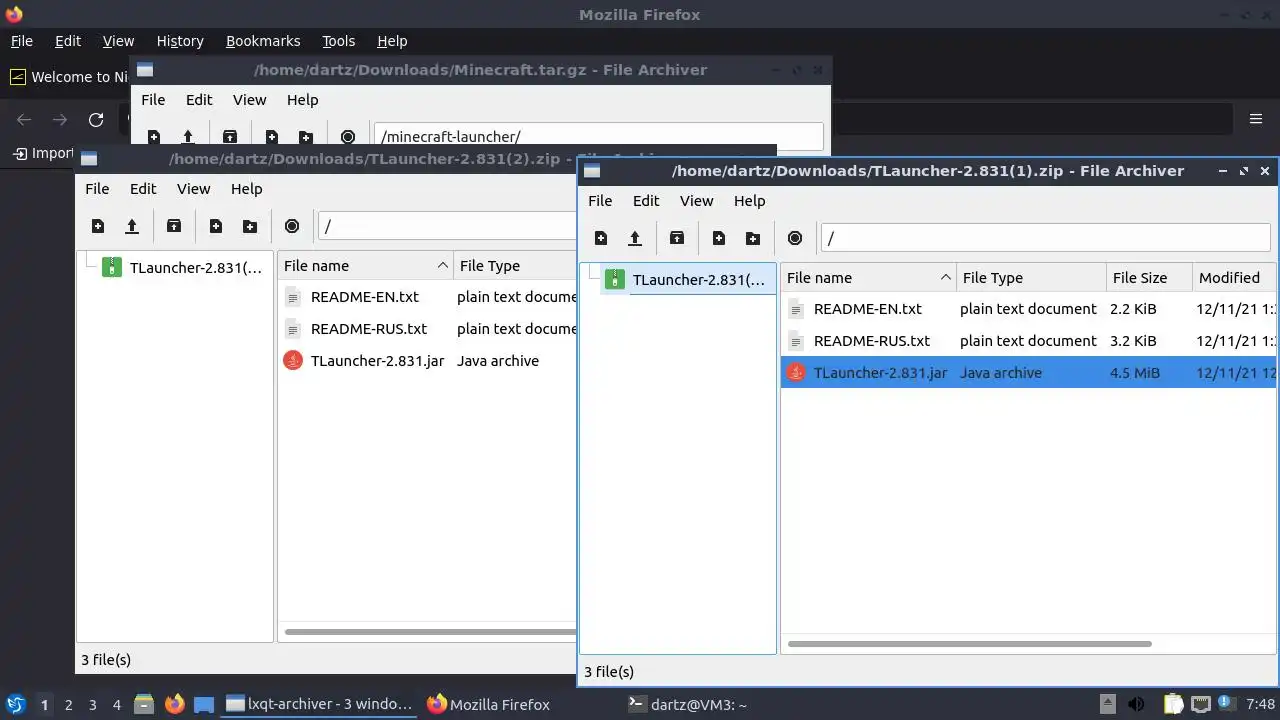This screenshot has width=1280, height=720.
Task: Select README-RUS.txt in (2).zip window
Action: 369,329
